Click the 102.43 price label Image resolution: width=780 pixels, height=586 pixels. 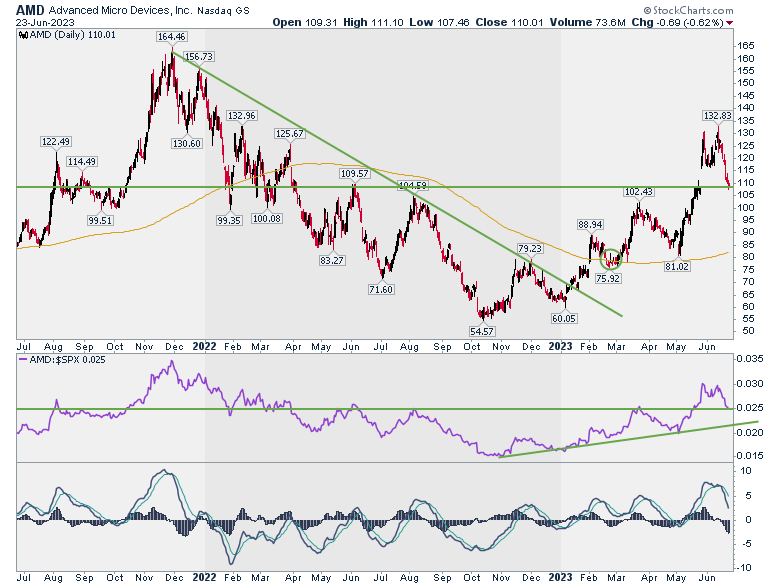click(639, 192)
